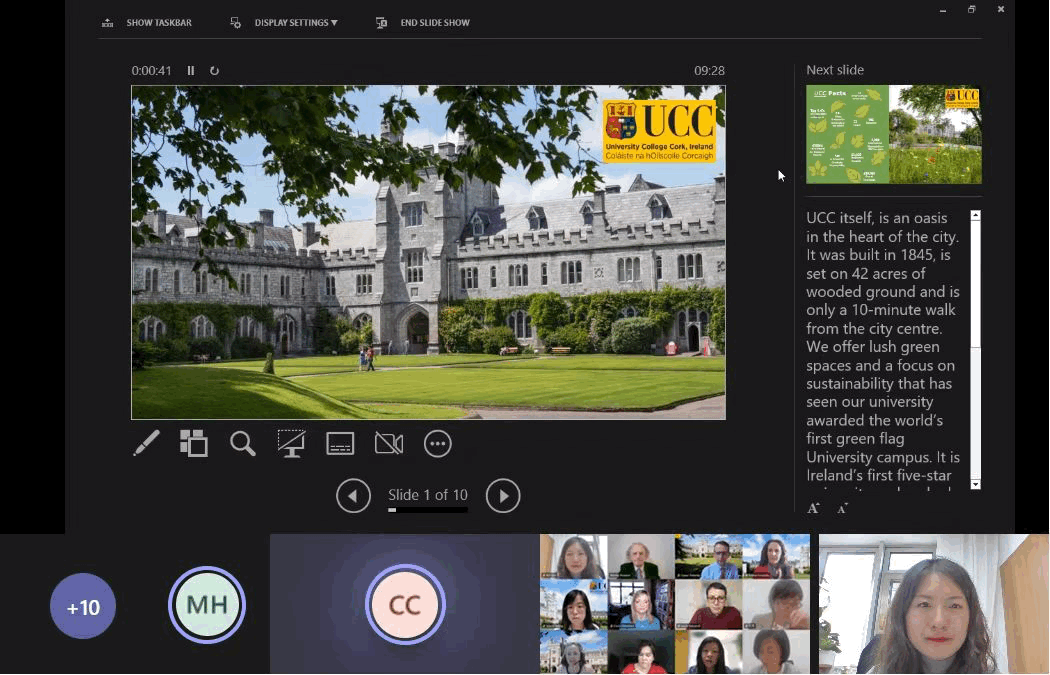Click the zoom into slide magnifier
The height and width of the screenshot is (675, 1050).
click(x=243, y=443)
